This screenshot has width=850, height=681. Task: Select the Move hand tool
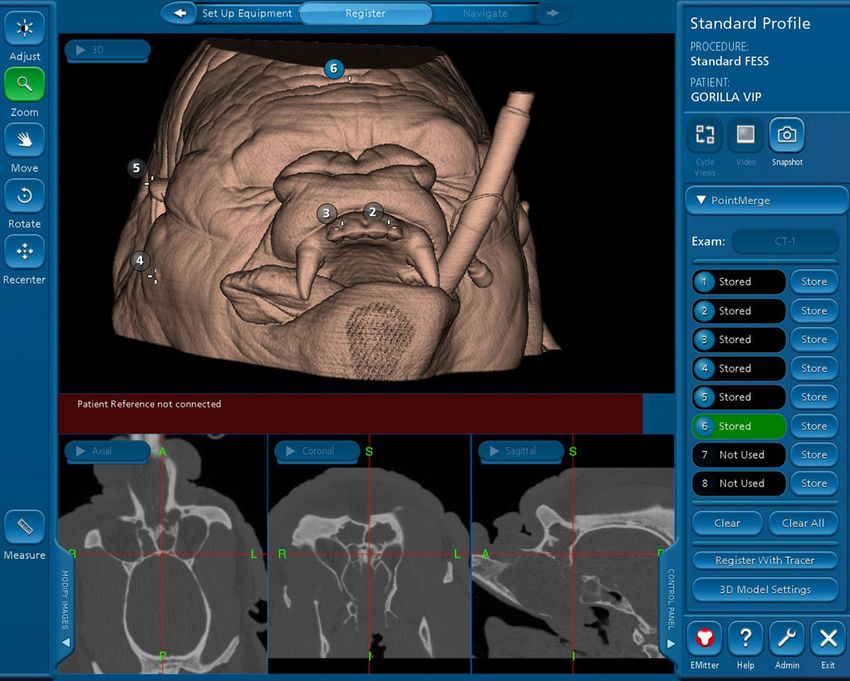[x=24, y=139]
